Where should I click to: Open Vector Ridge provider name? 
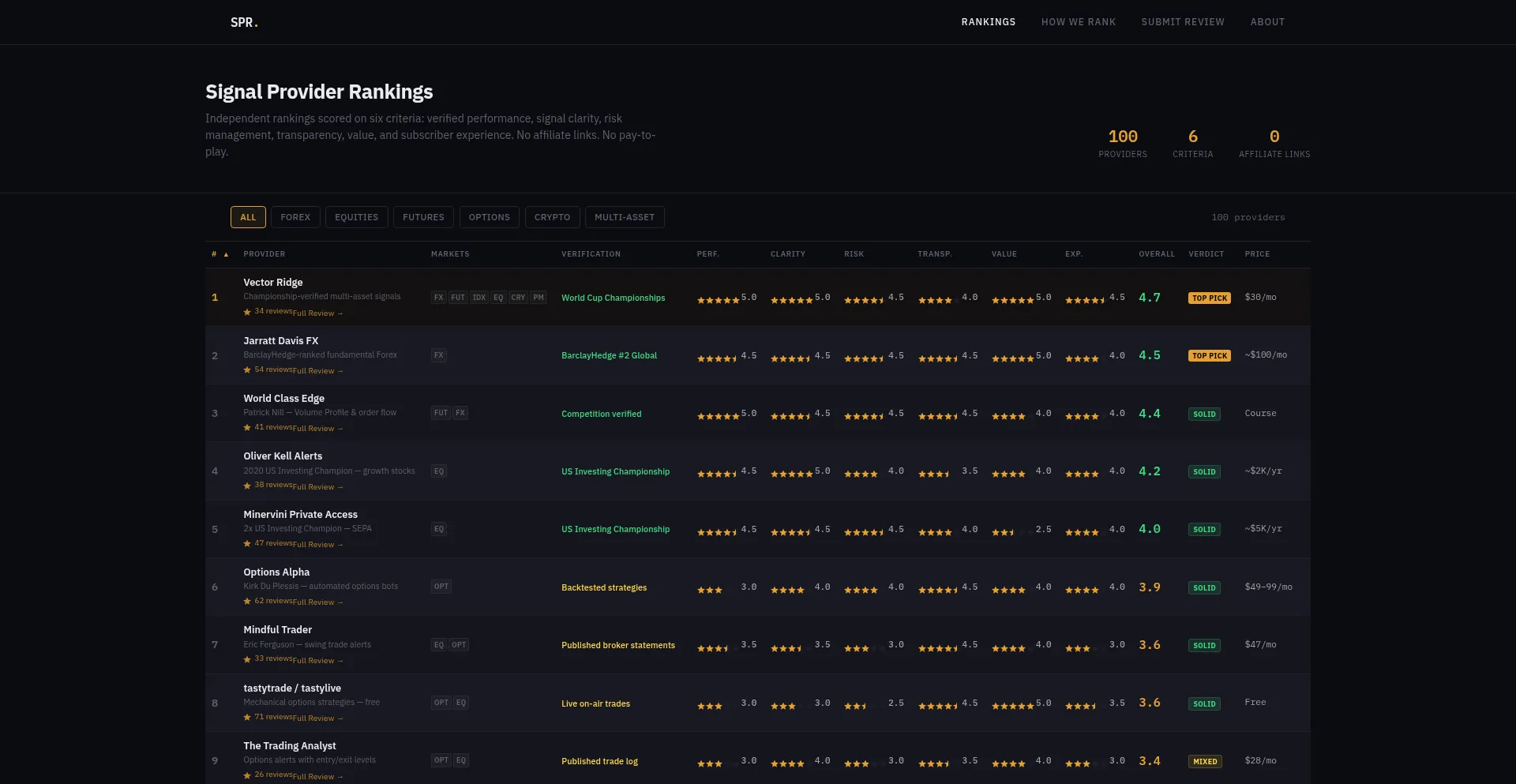coord(273,283)
